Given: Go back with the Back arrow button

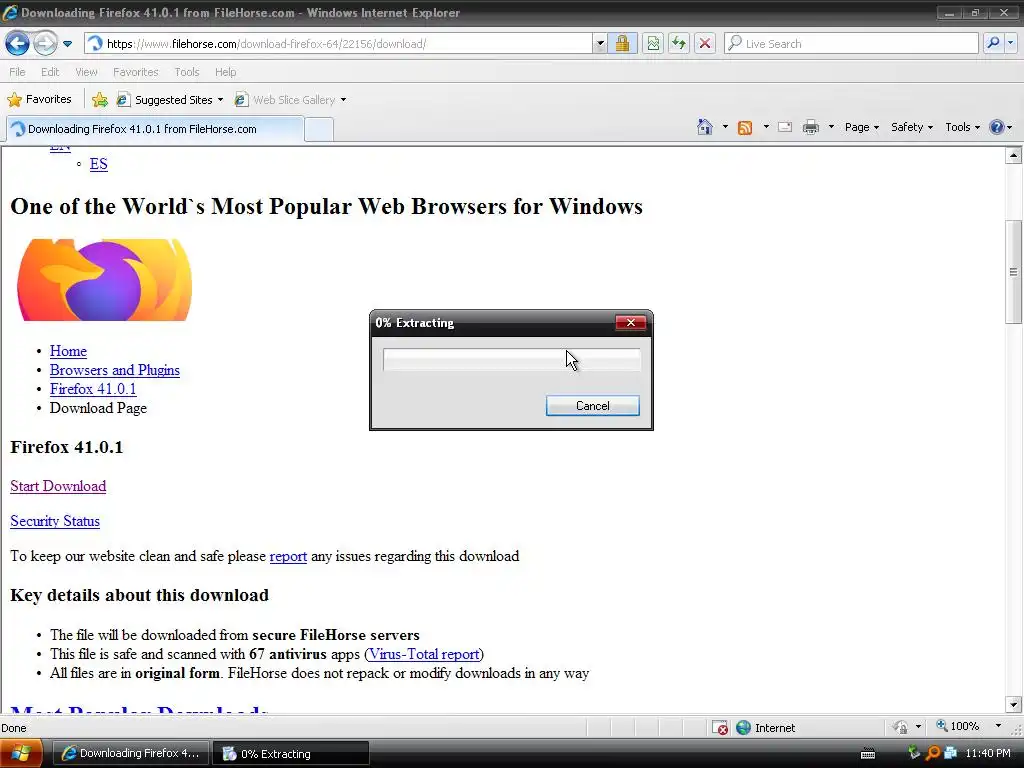Looking at the screenshot, I should coord(17,44).
